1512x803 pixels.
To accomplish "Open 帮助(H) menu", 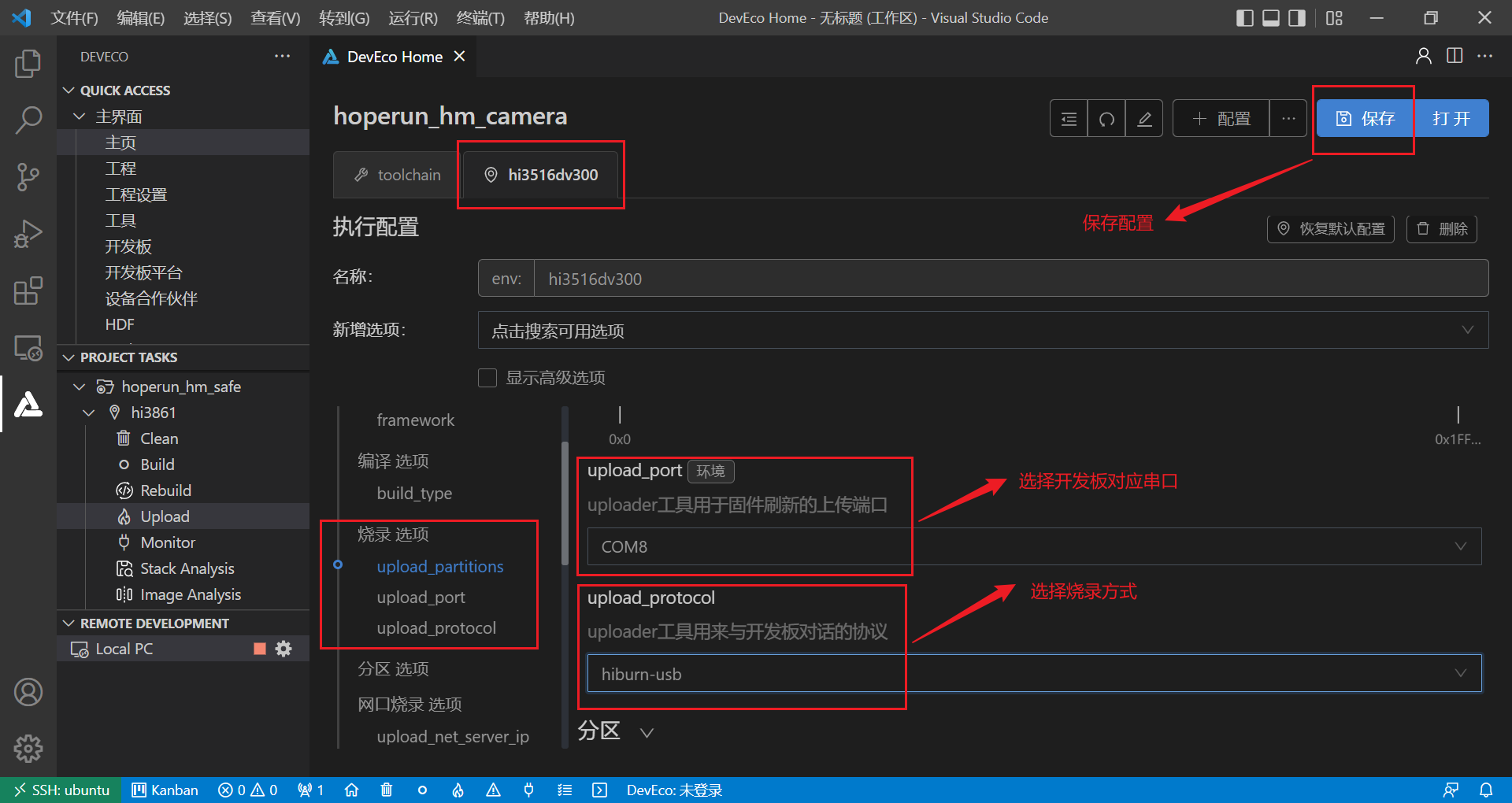I will pos(549,17).
